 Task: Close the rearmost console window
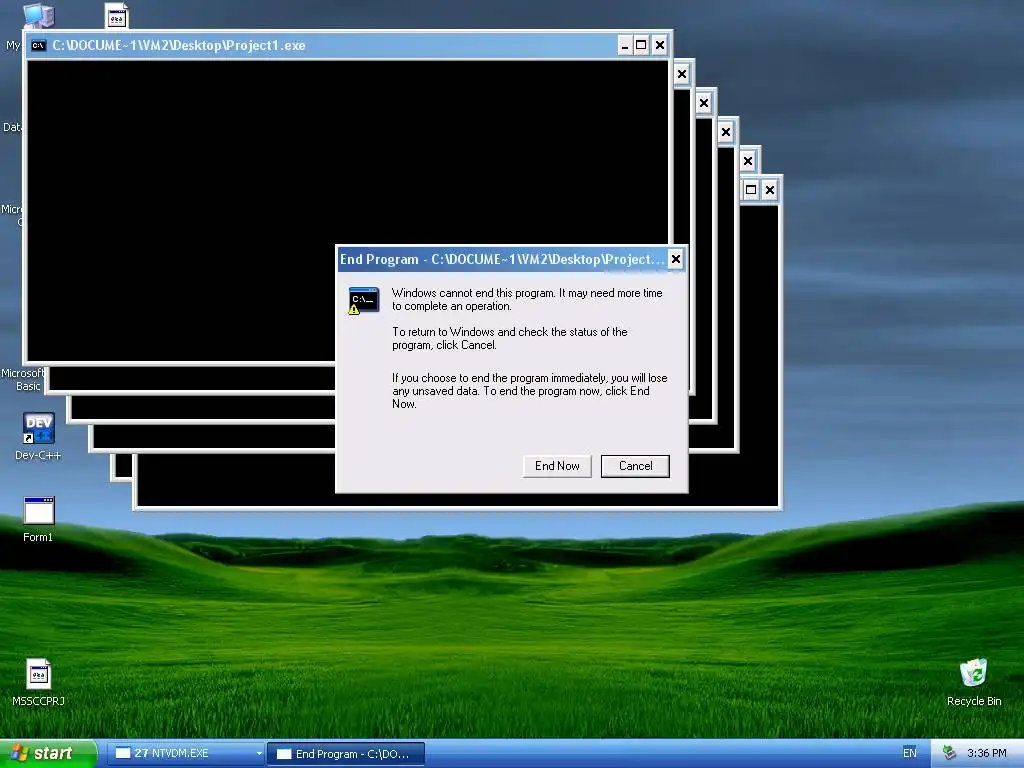click(770, 190)
